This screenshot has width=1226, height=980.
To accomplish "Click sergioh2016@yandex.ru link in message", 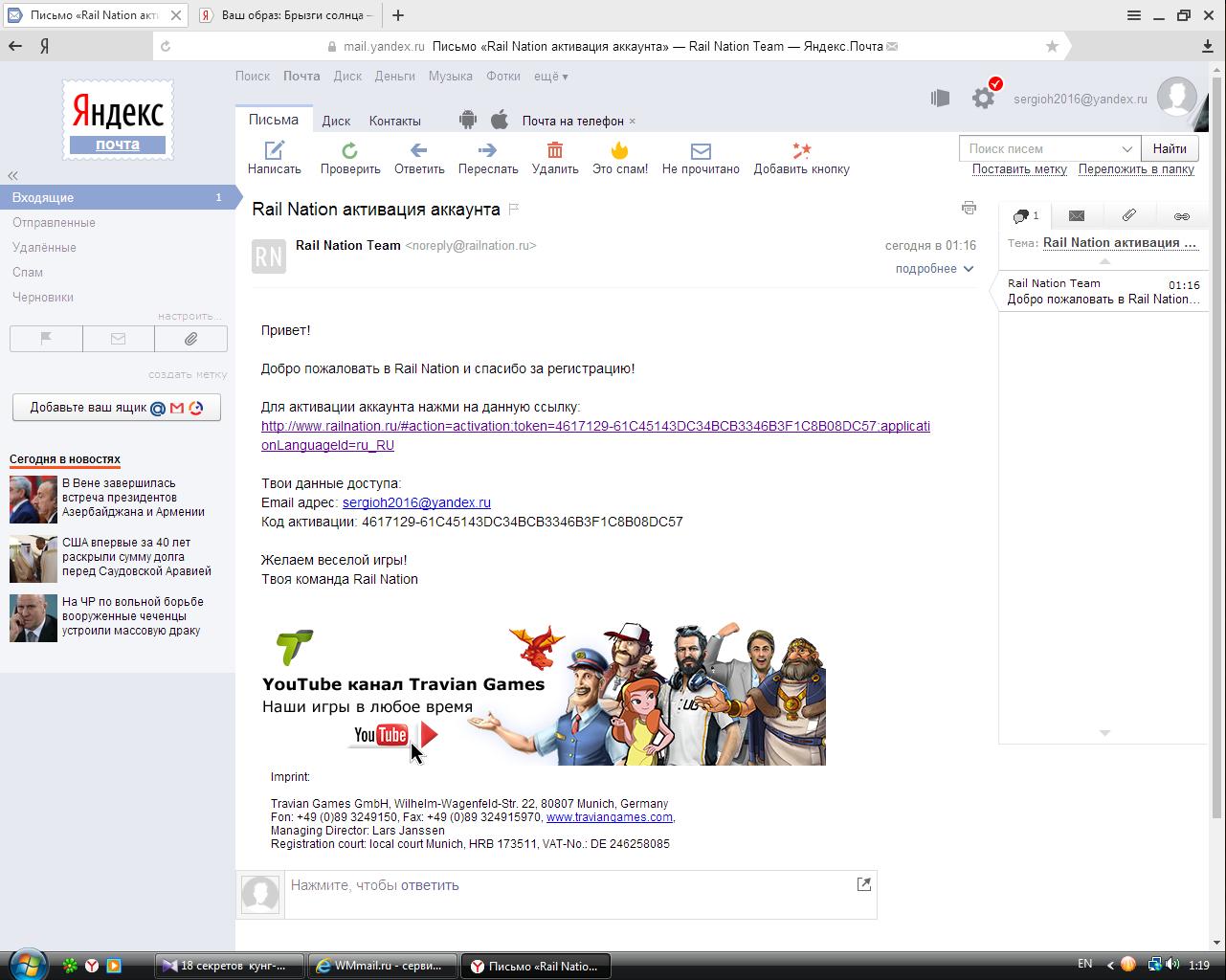I will point(416,502).
